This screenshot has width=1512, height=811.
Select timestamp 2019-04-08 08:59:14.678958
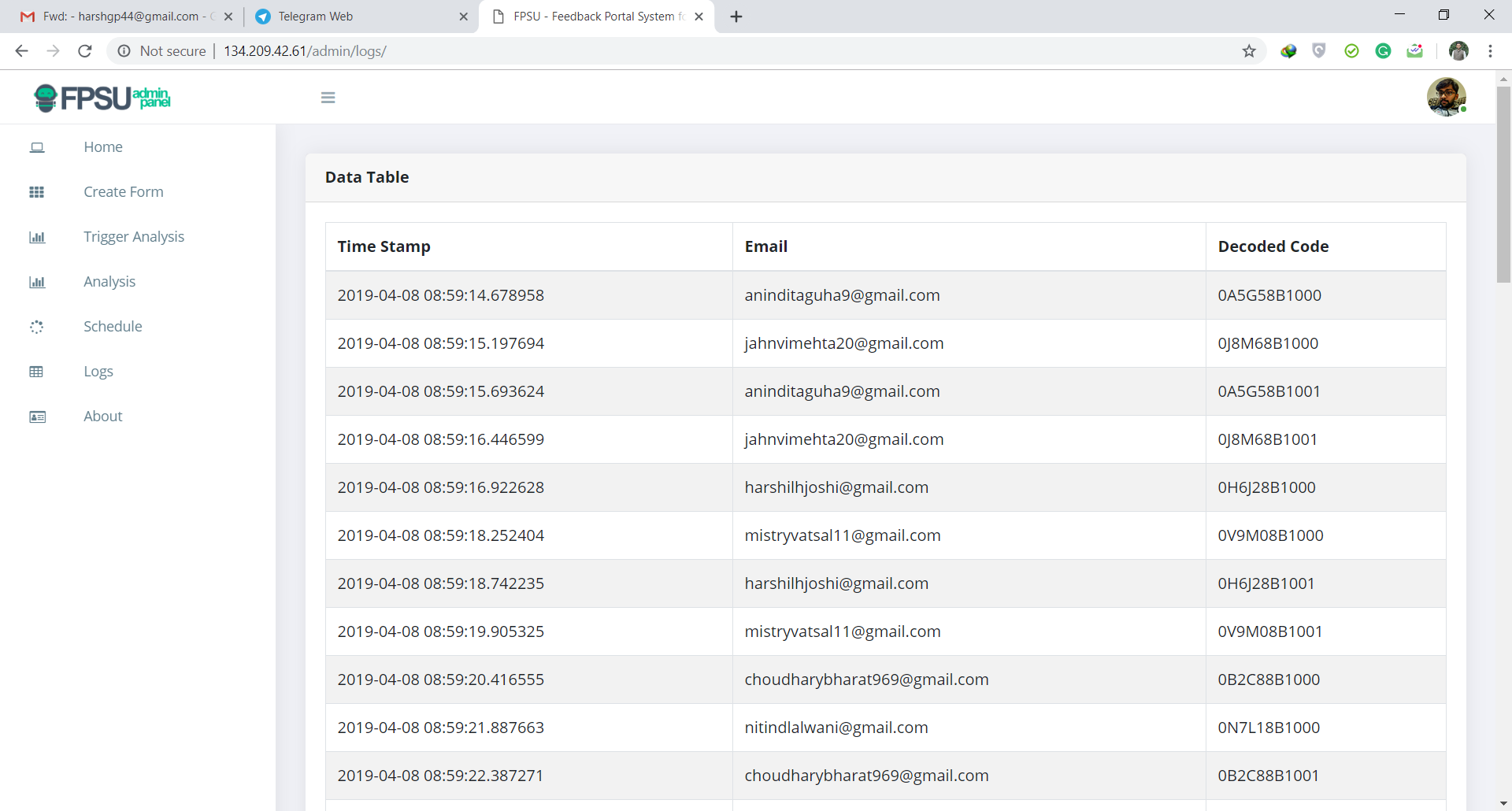[x=441, y=295]
